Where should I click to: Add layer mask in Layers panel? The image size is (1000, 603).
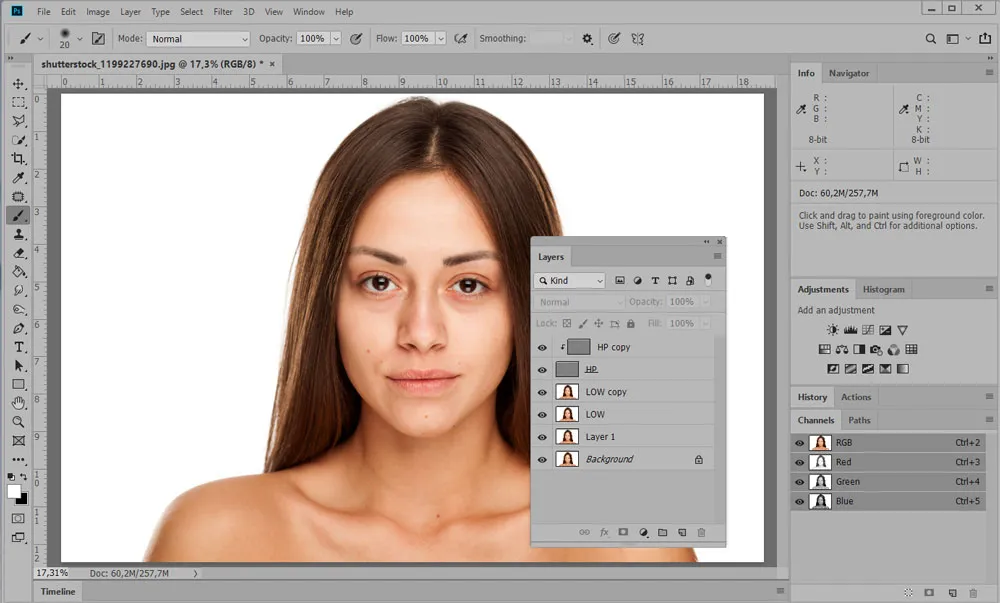tap(623, 532)
